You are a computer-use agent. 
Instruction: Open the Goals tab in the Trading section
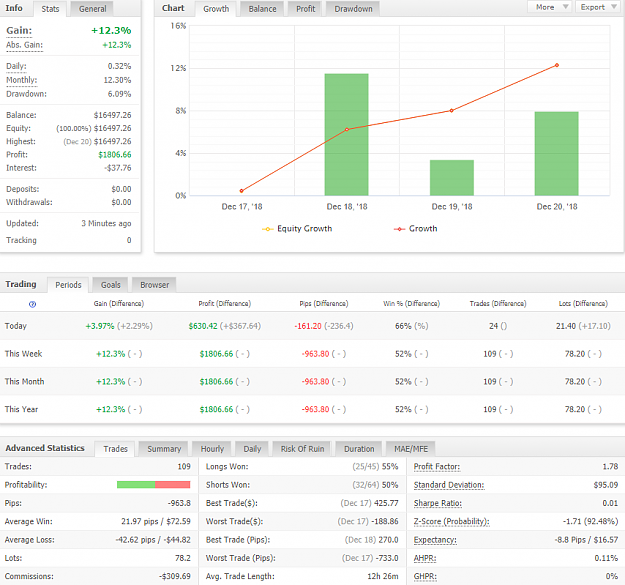pos(110,285)
